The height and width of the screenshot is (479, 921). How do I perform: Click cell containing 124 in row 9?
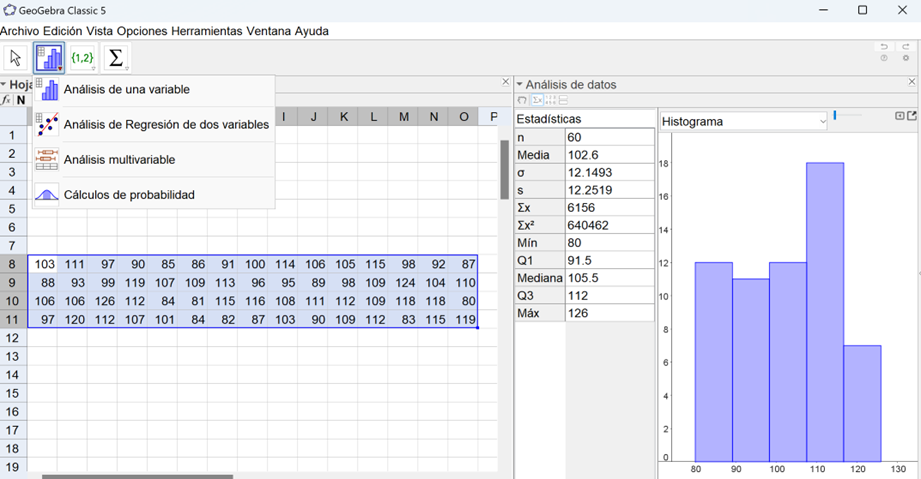[x=404, y=283]
